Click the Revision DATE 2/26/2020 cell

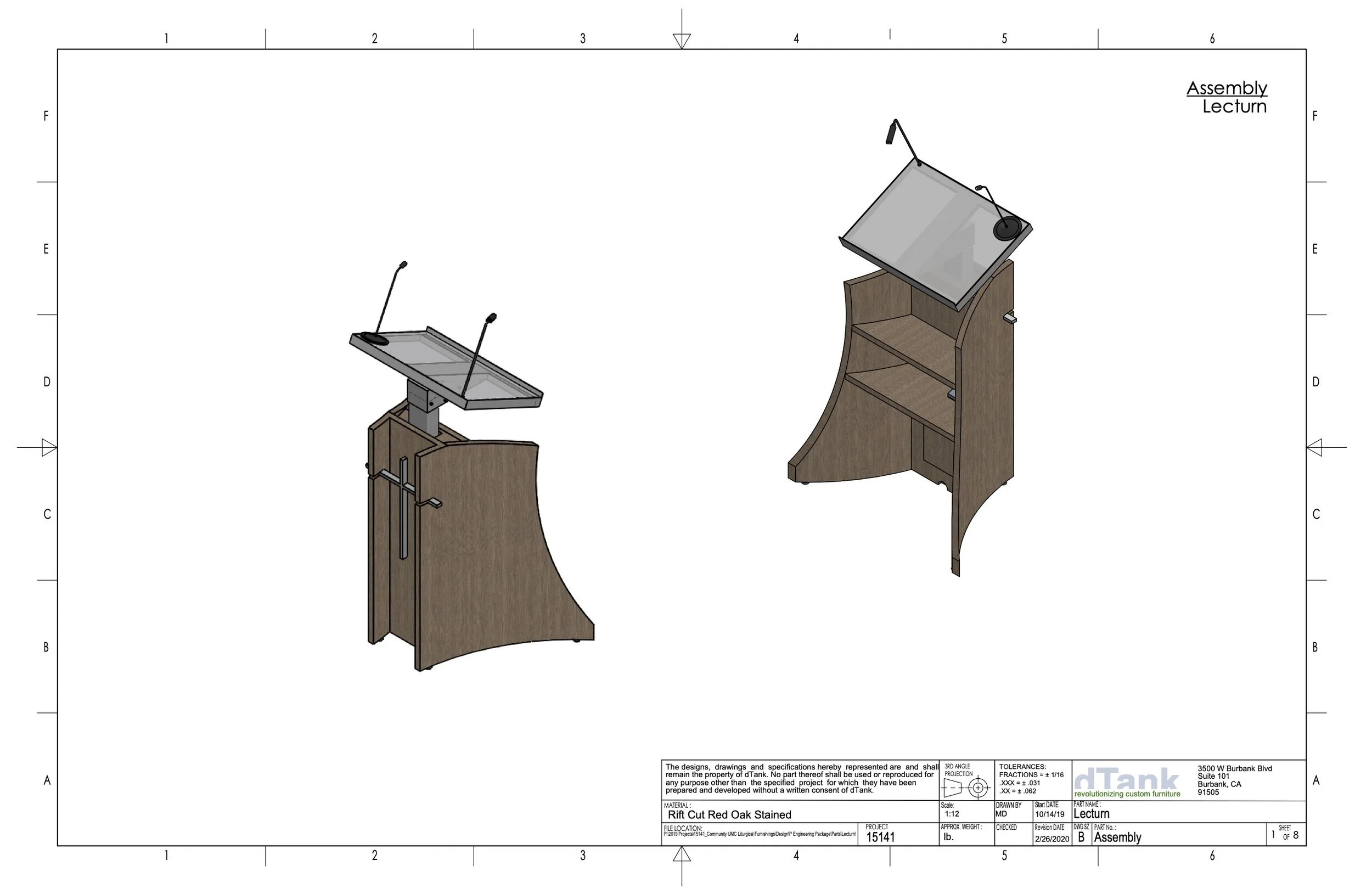(1052, 839)
